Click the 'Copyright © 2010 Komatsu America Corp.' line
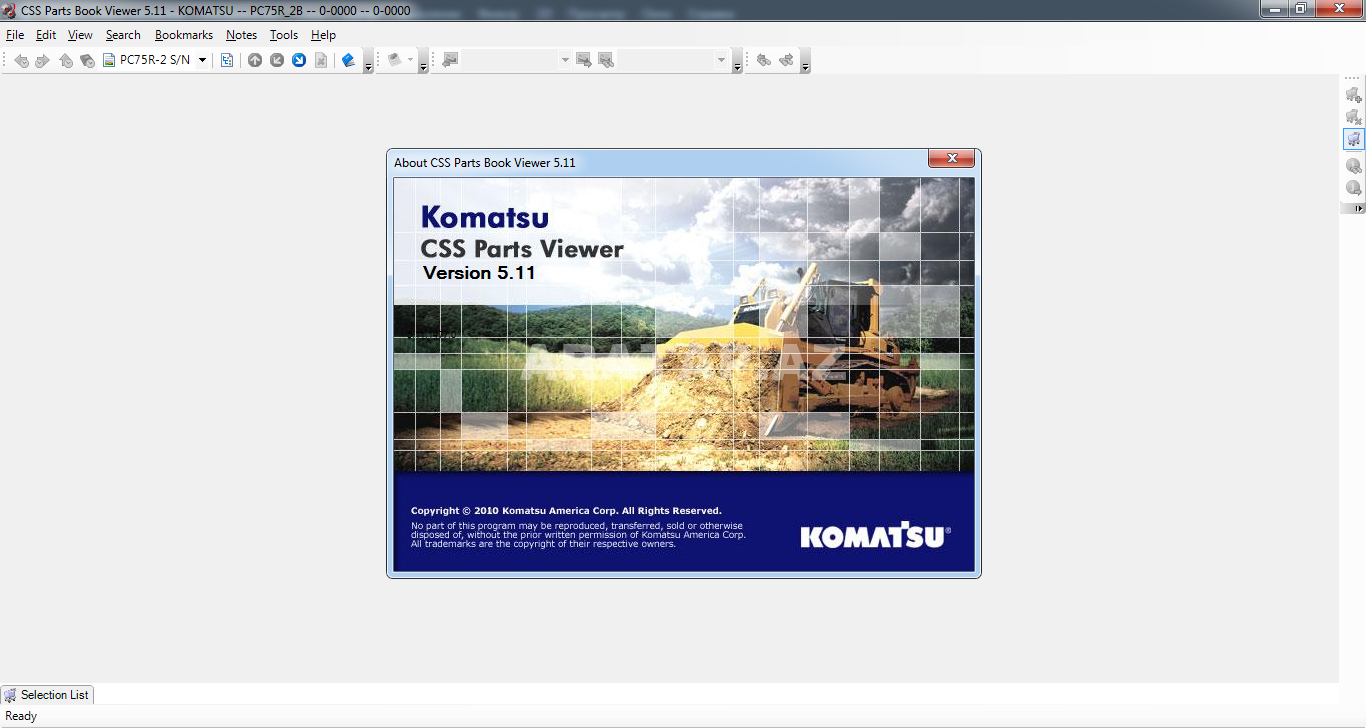Viewport: 1366px width, 728px height. click(566, 511)
